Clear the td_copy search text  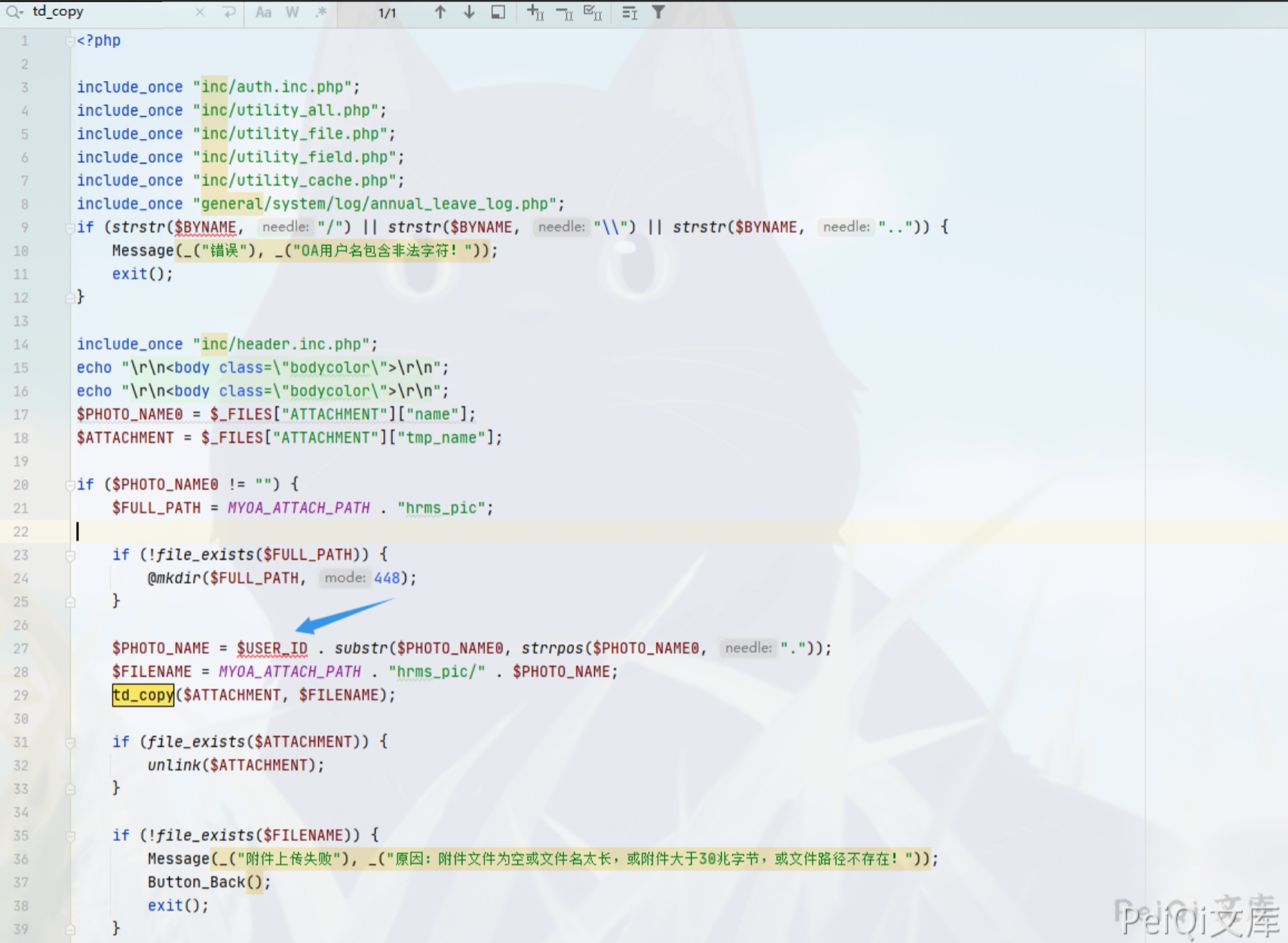(x=200, y=12)
